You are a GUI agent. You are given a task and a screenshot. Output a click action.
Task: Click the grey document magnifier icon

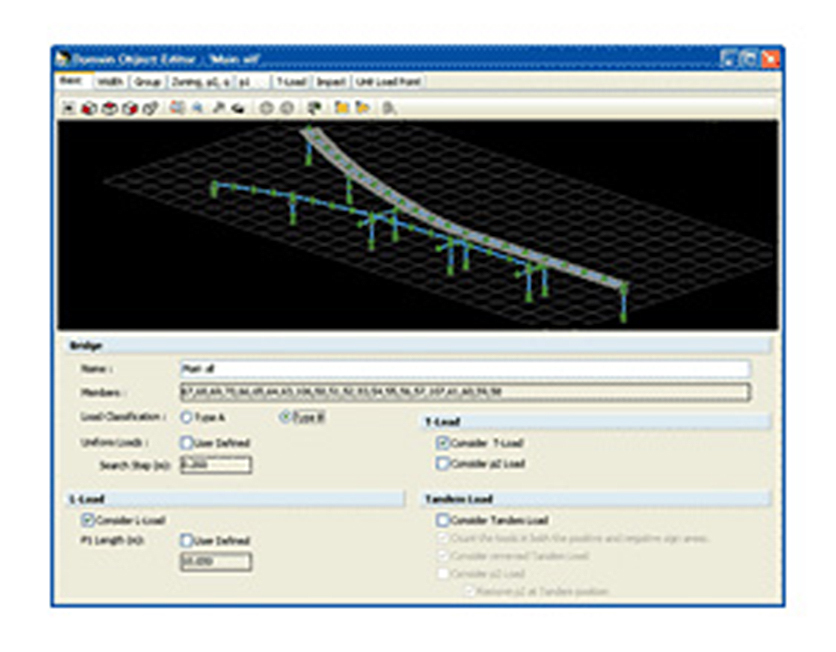coord(390,108)
